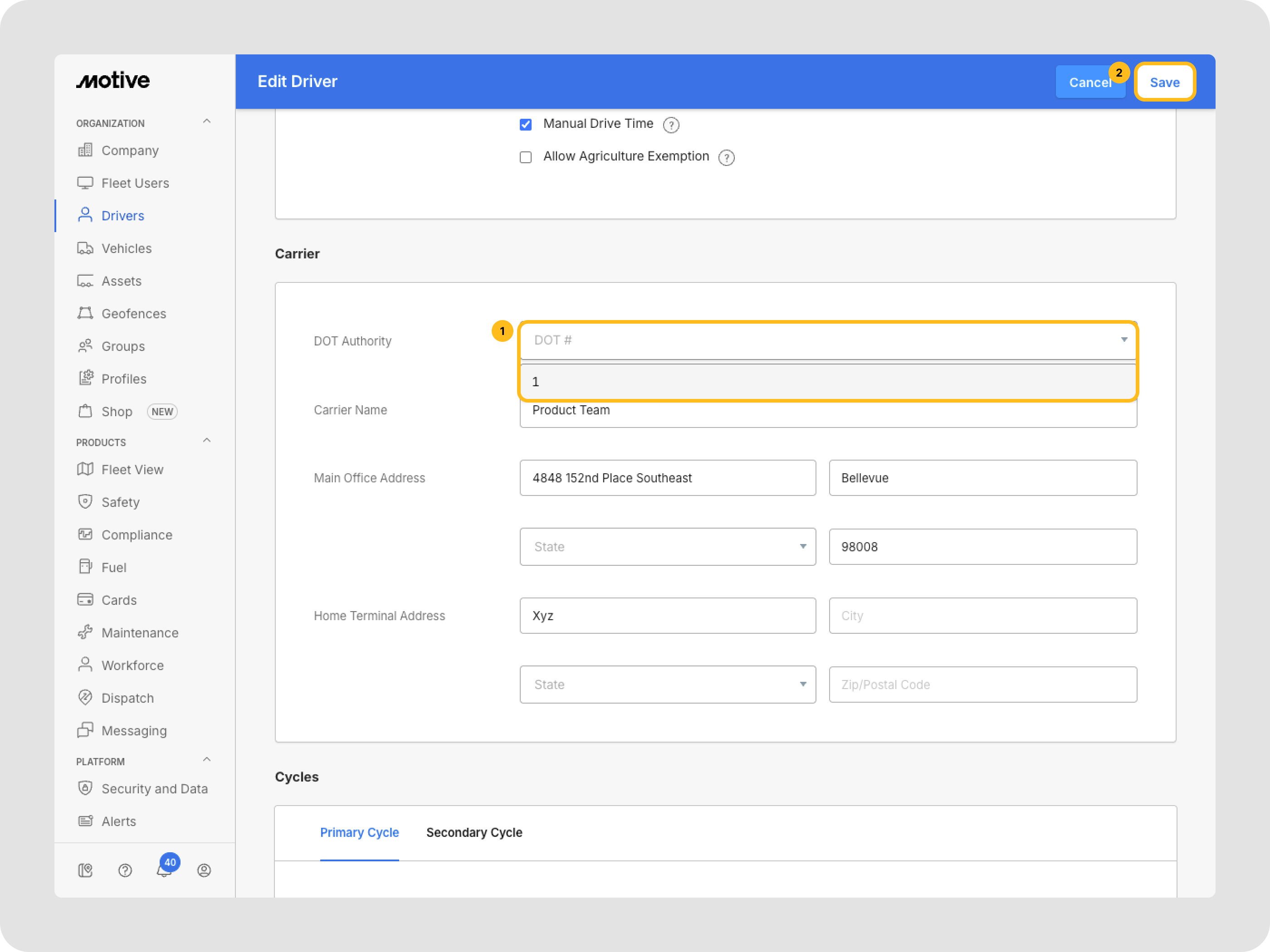
Task: Collapse the Organization section chevron
Action: [x=207, y=121]
